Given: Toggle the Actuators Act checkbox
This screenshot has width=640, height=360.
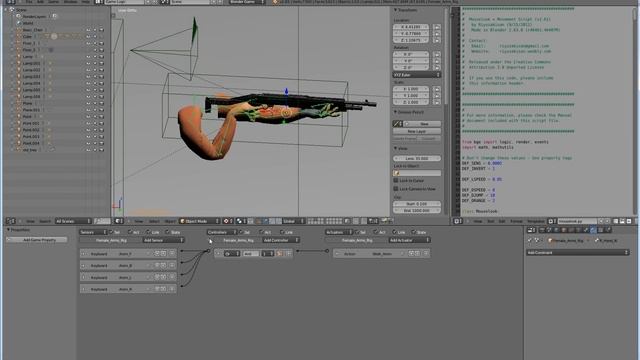Looking at the screenshot, I should pos(376,232).
